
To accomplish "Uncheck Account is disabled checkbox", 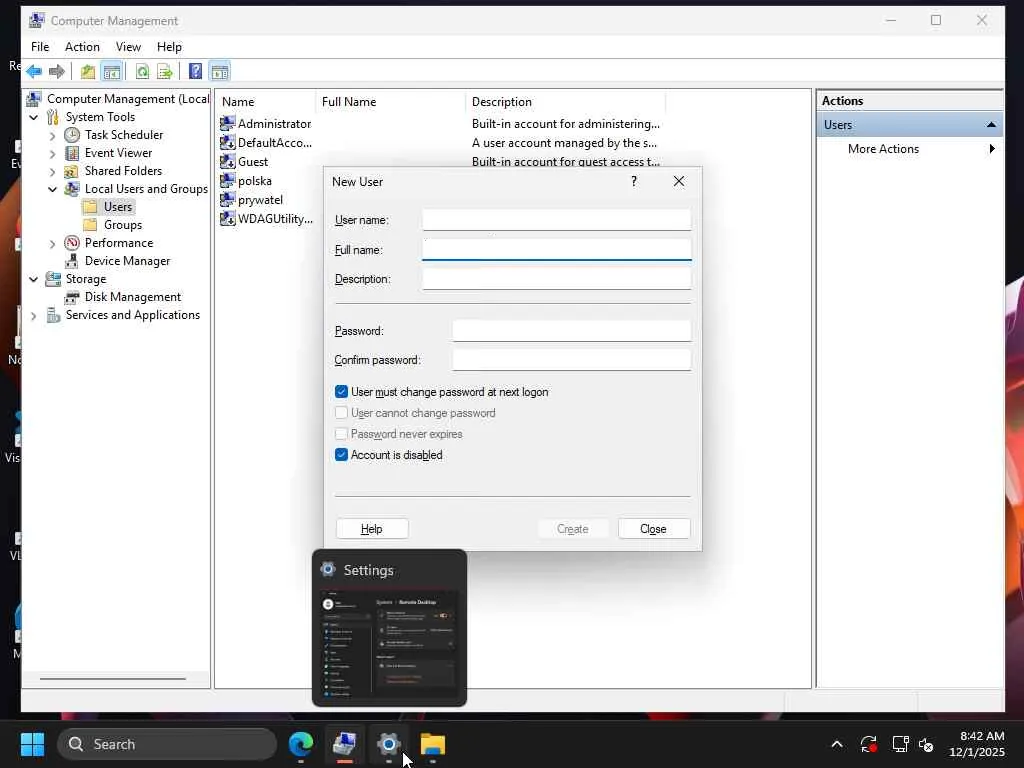I will 341,455.
